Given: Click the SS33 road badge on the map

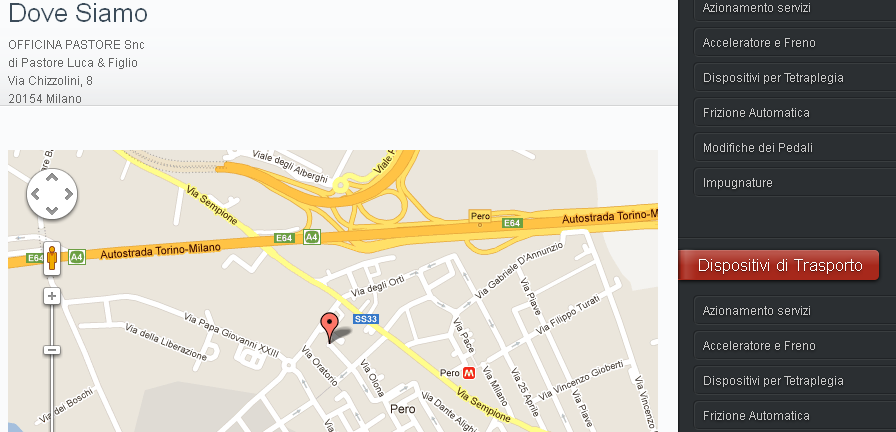Looking at the screenshot, I should click(366, 319).
